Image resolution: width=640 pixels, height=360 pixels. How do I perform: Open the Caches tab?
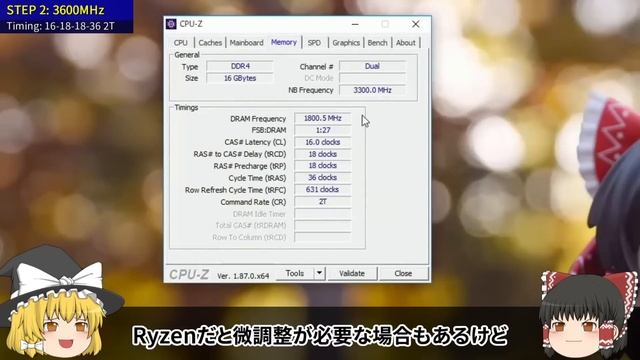click(210, 42)
